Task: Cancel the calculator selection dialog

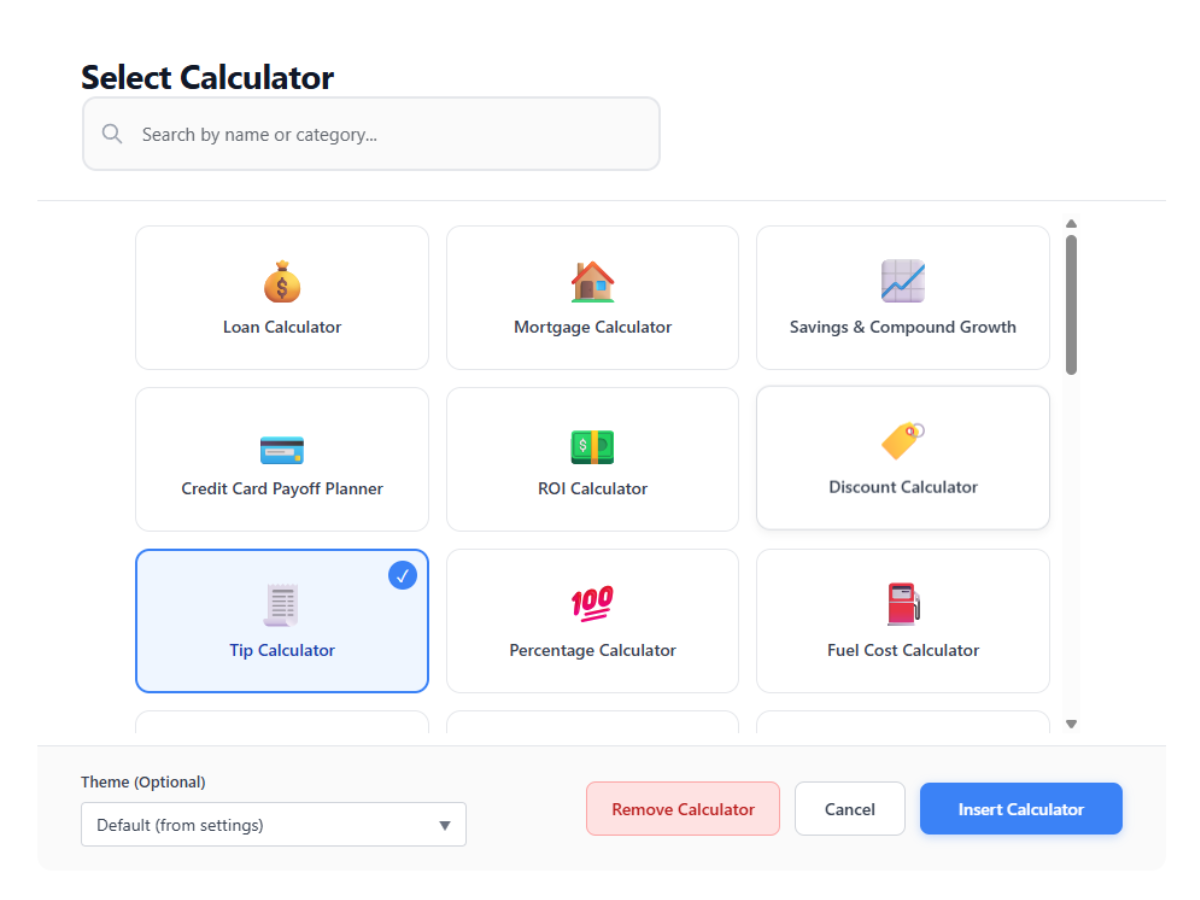Action: tap(849, 808)
